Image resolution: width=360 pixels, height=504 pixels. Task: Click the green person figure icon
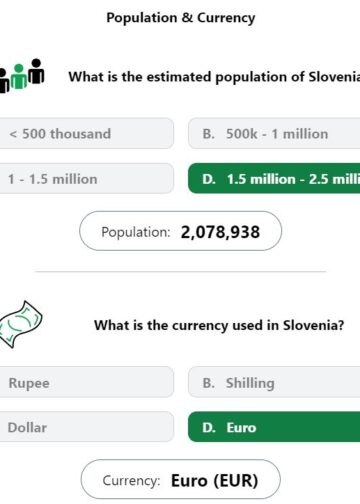[19, 77]
